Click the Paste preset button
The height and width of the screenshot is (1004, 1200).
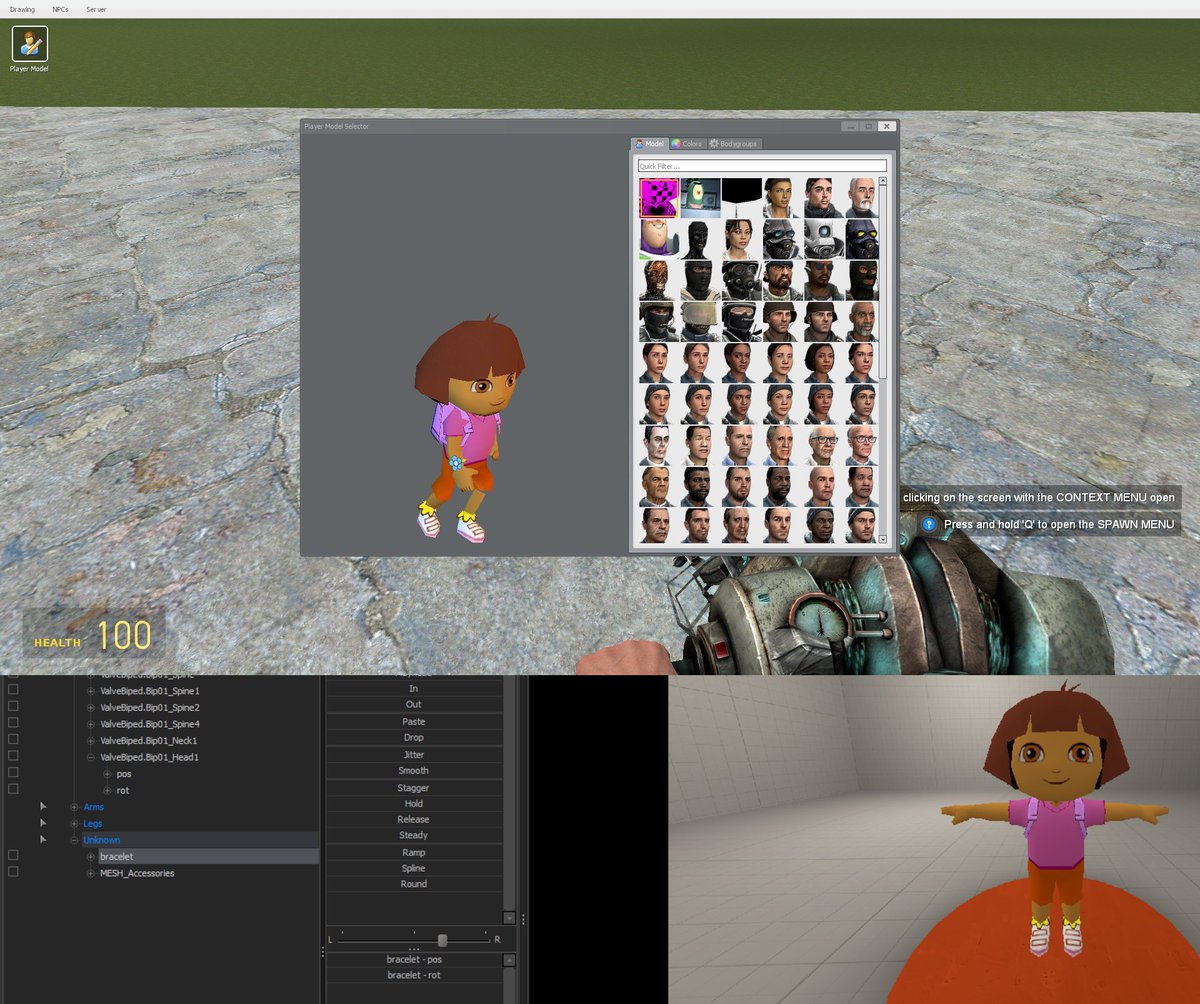[x=414, y=721]
